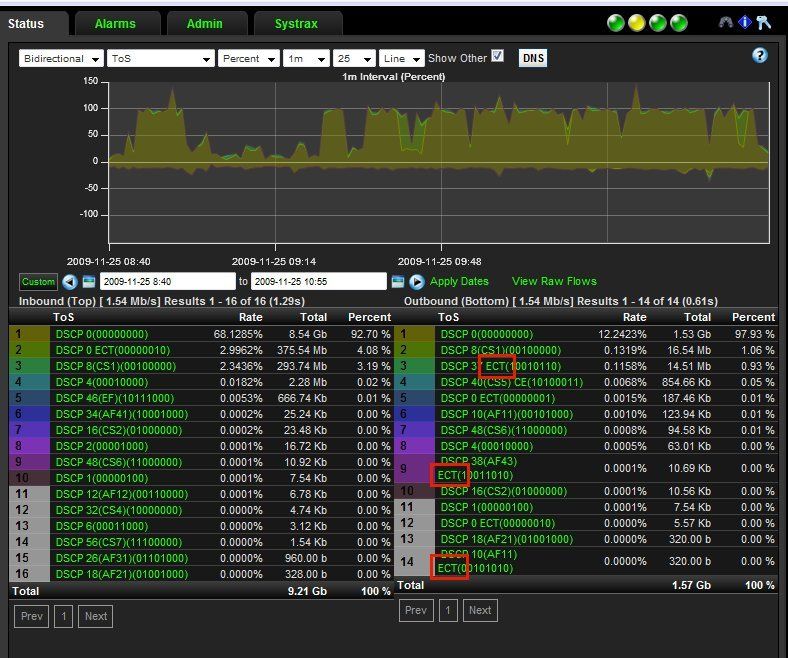Sort outbound table by ToS column header
The height and width of the screenshot is (658, 788).
448,317
